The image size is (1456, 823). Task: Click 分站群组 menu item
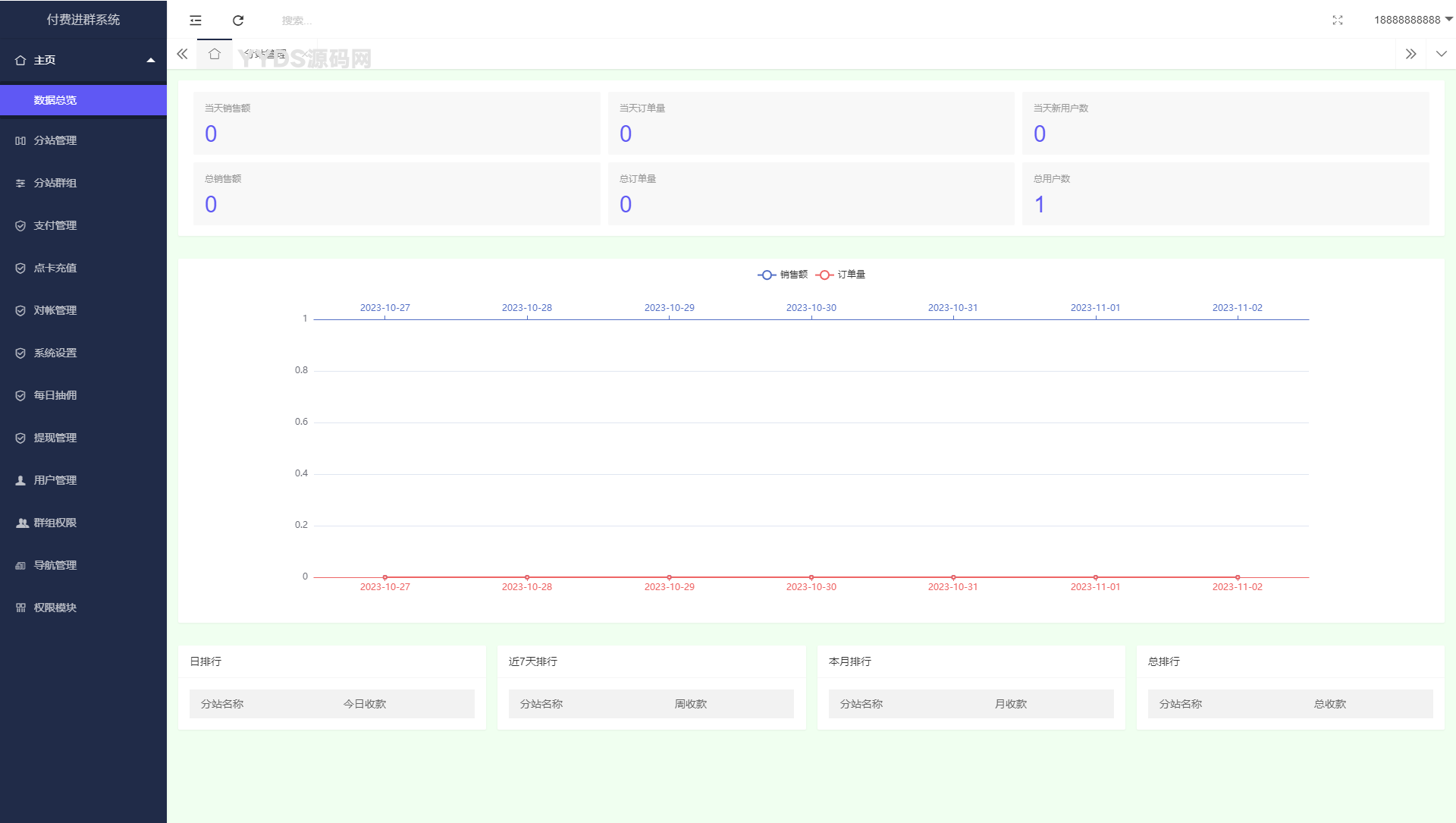click(x=84, y=182)
